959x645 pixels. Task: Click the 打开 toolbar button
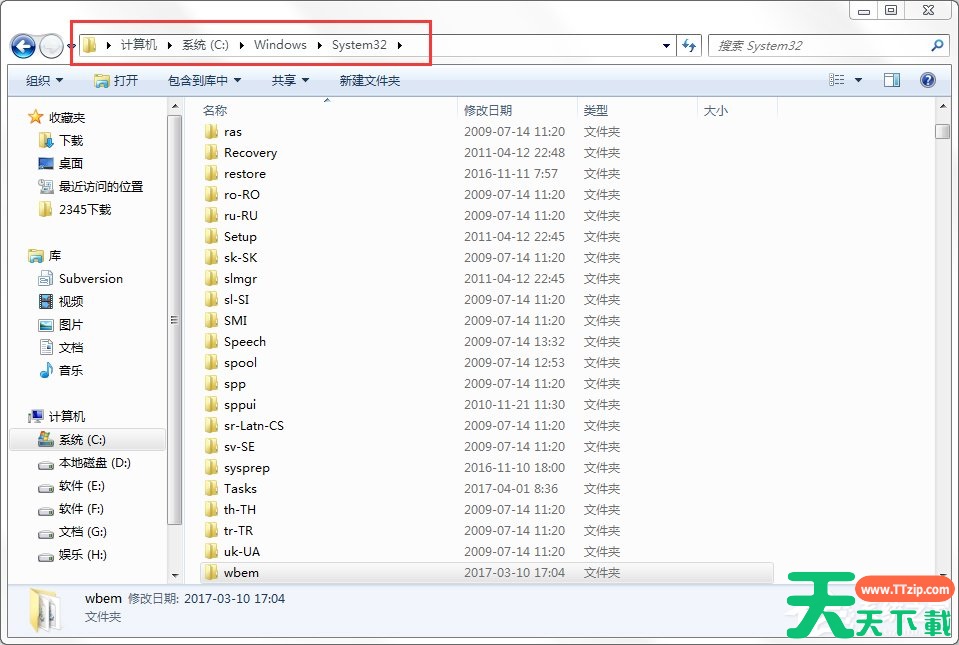116,80
